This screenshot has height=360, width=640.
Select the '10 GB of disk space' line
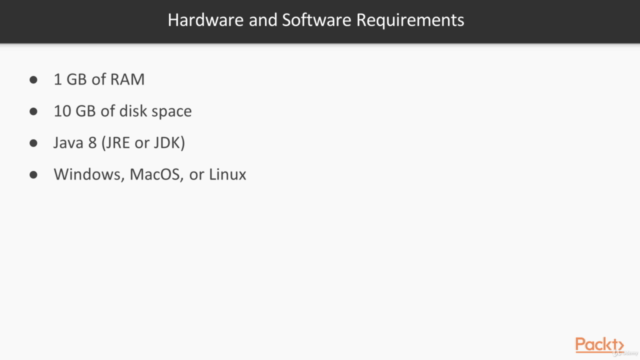point(122,111)
